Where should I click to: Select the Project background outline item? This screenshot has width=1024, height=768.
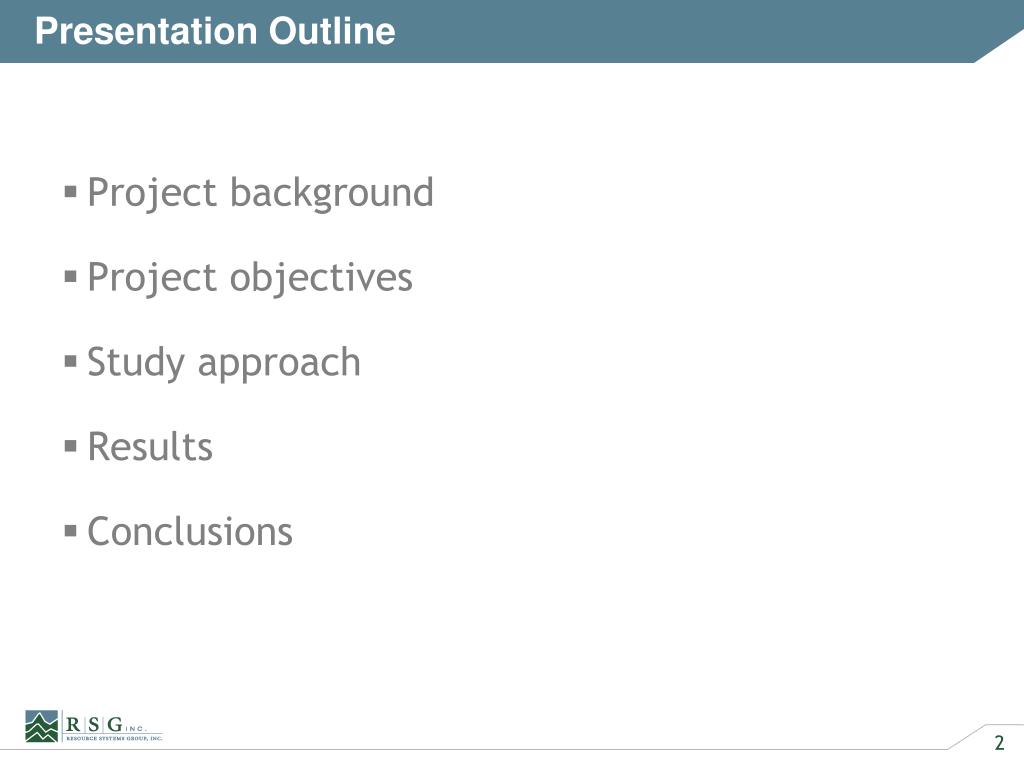(x=260, y=193)
